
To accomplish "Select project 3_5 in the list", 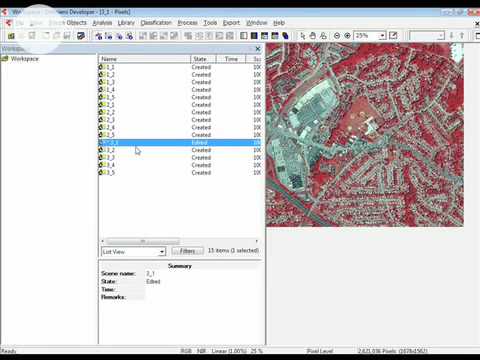I will [179, 173].
